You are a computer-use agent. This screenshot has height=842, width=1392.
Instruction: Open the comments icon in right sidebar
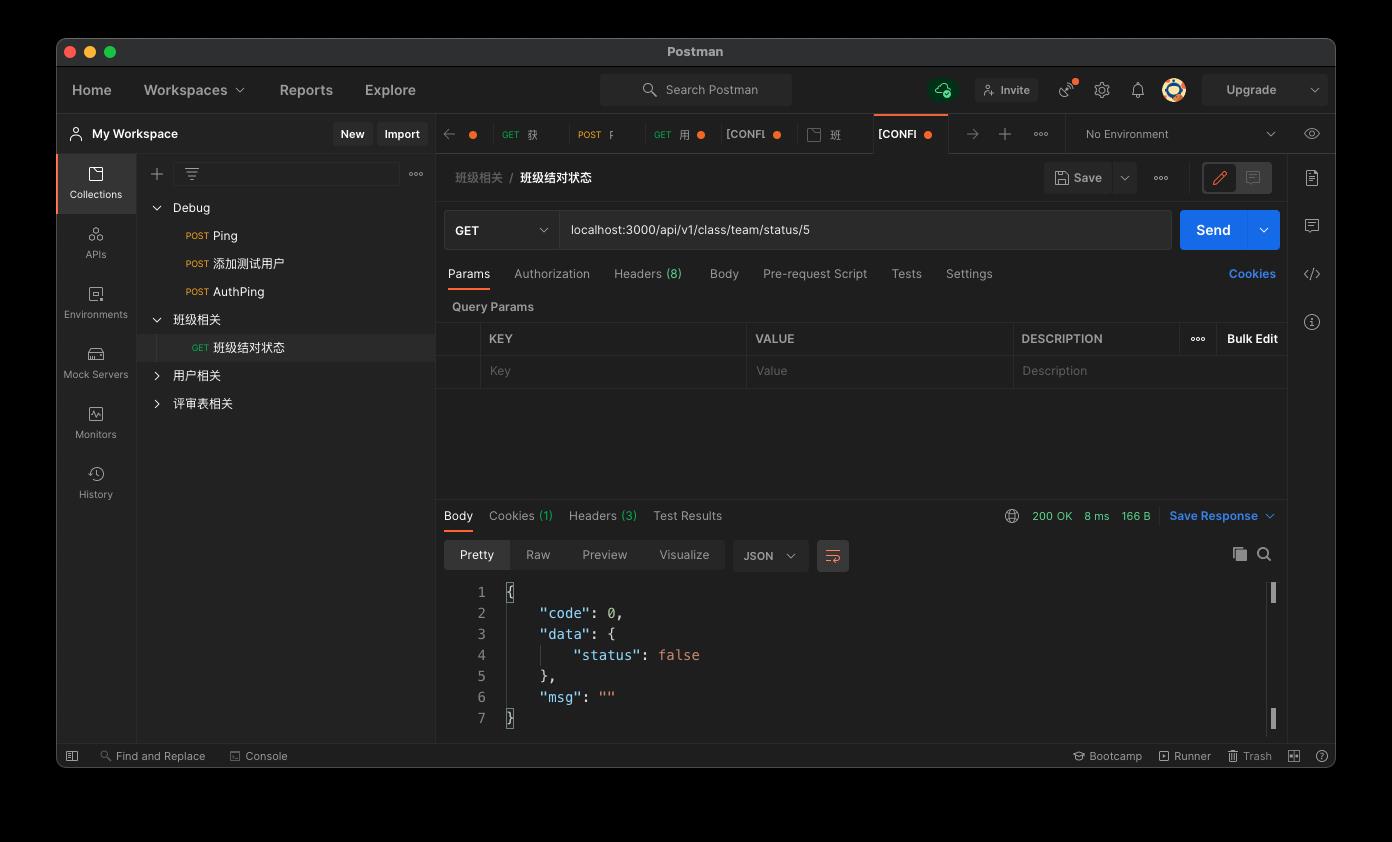point(1312,226)
